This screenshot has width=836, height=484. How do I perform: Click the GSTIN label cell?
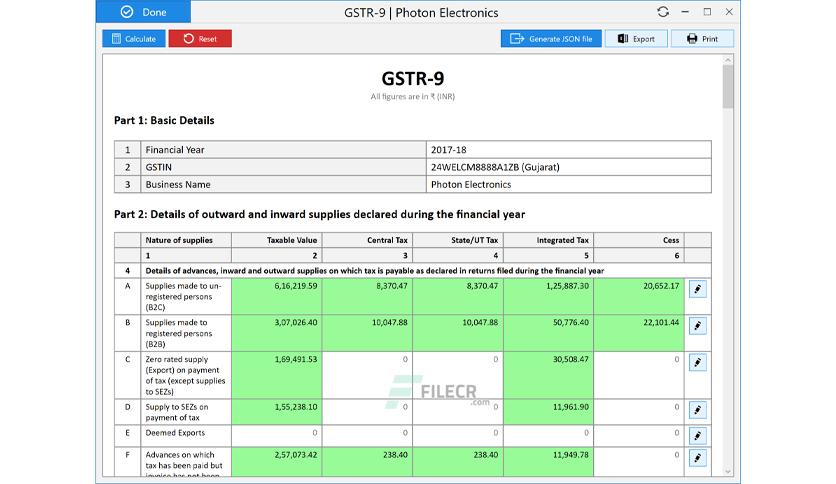pos(283,167)
